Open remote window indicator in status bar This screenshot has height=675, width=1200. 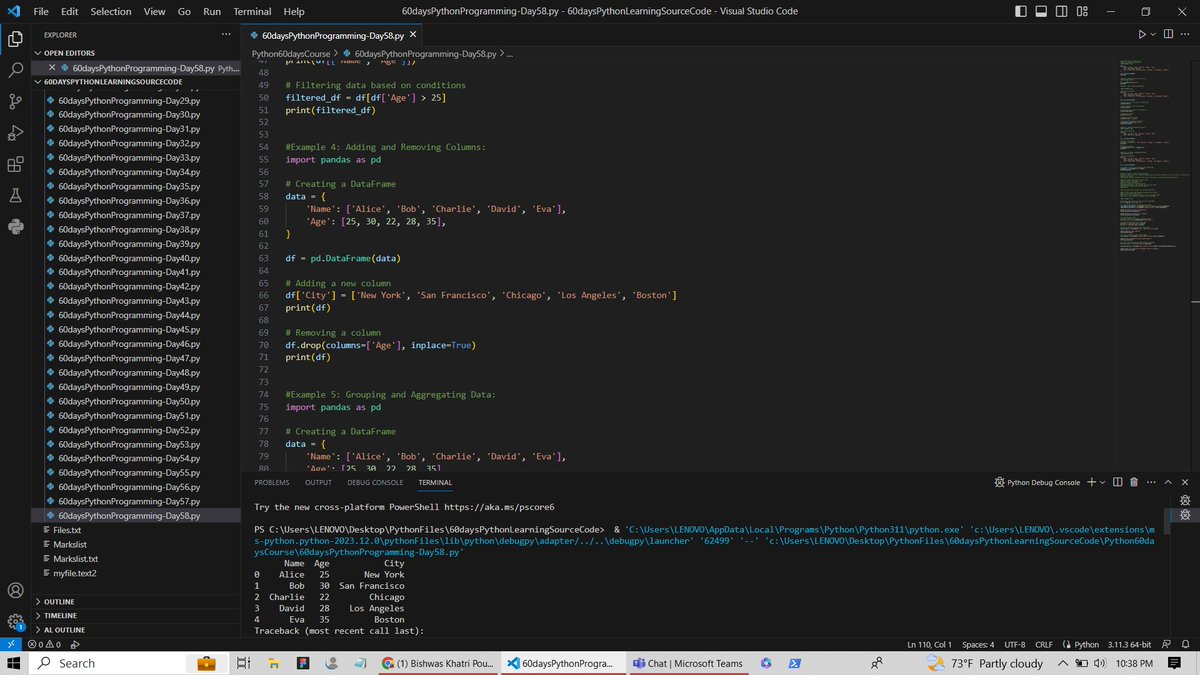(9, 644)
